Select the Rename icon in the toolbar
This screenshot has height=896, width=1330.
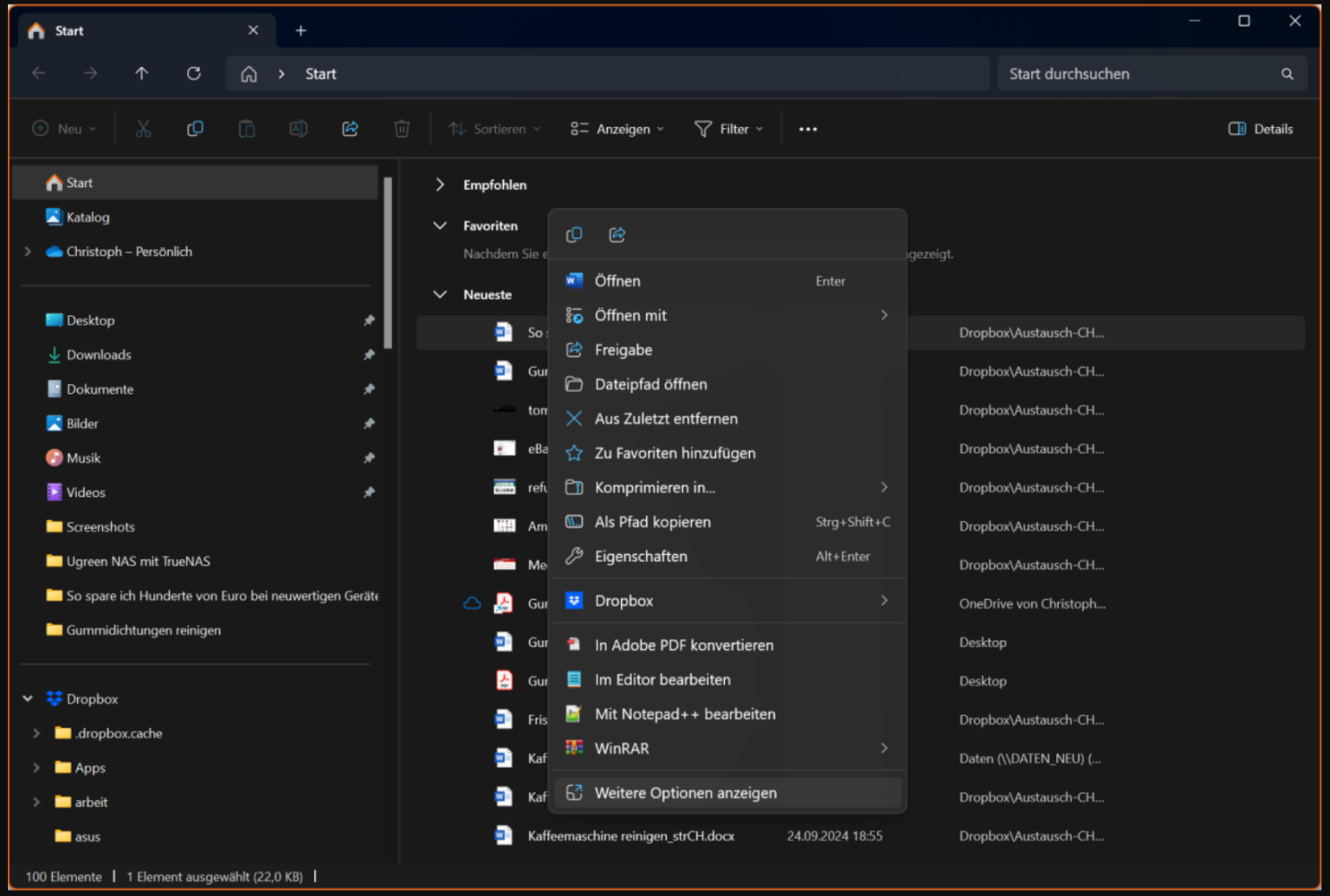tap(298, 128)
